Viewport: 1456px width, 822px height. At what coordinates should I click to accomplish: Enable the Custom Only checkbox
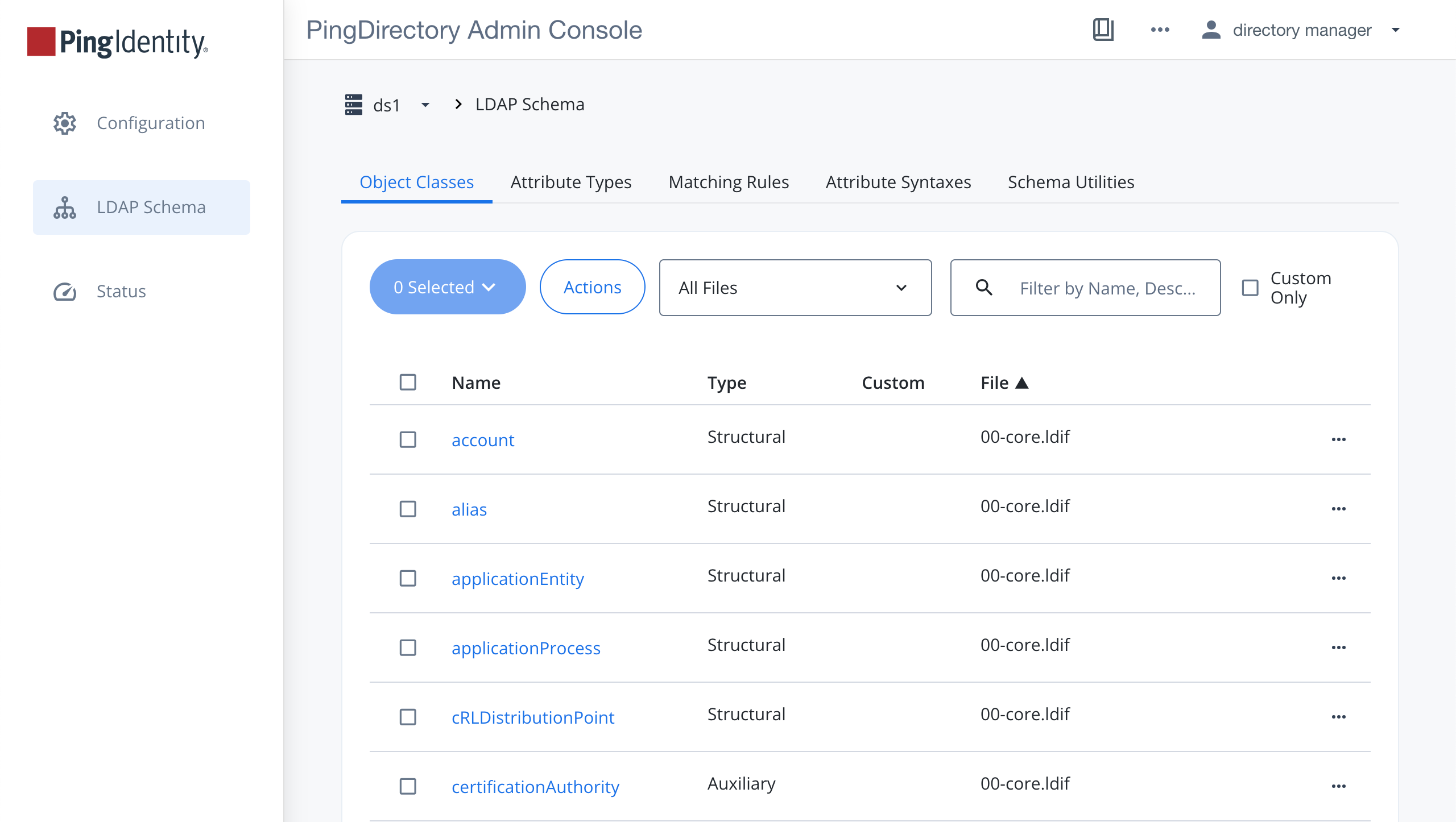[x=1250, y=288]
